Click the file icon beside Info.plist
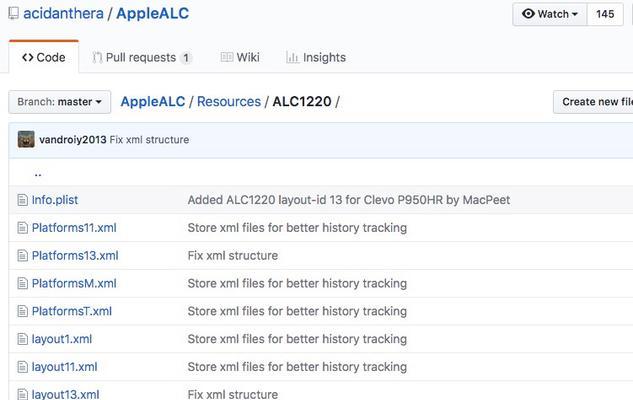Viewport: 633px width, 400px height. coord(22,200)
